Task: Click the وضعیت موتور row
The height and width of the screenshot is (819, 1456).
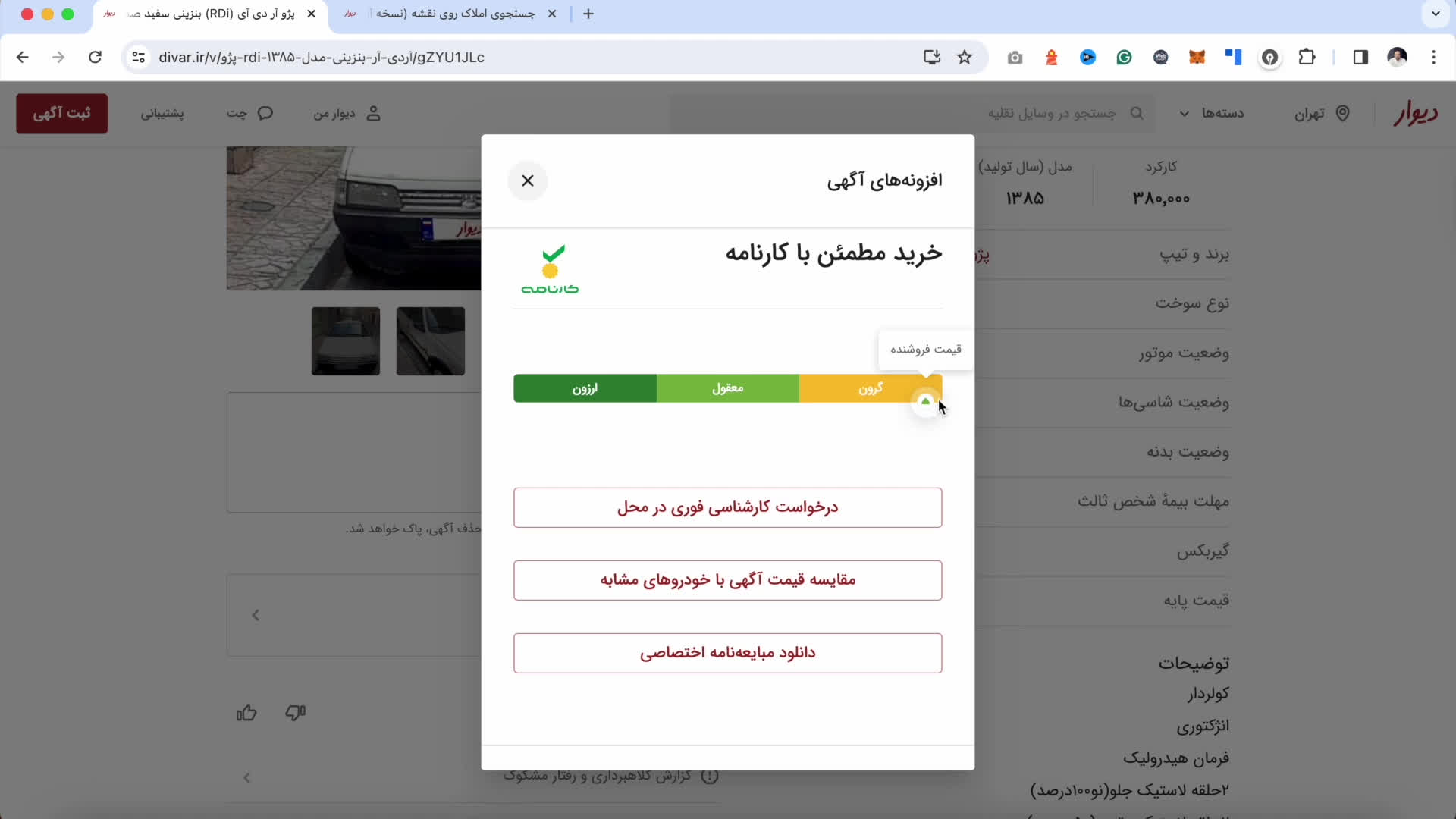Action: coord(1101,353)
